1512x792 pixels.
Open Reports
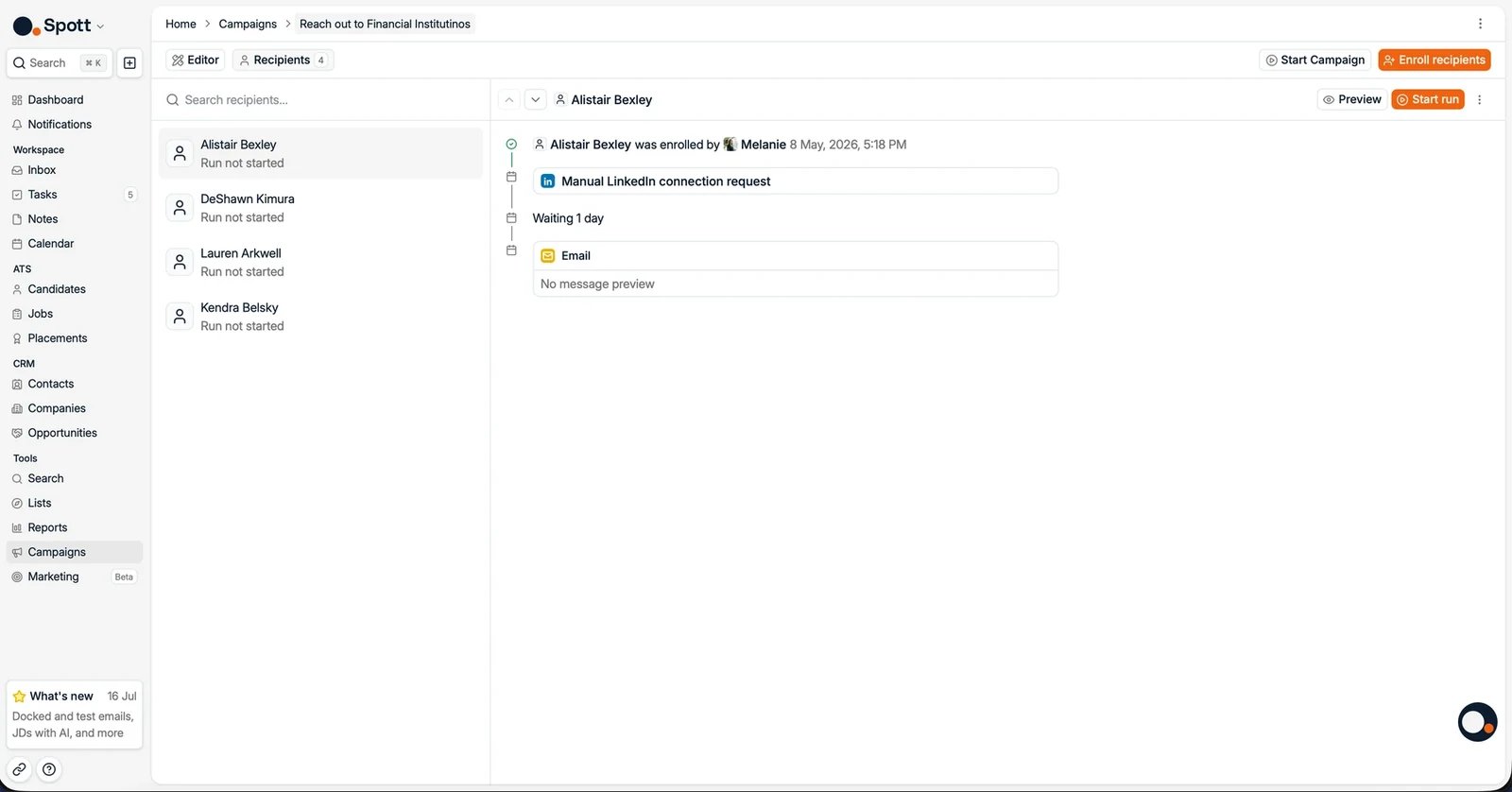pos(74,527)
